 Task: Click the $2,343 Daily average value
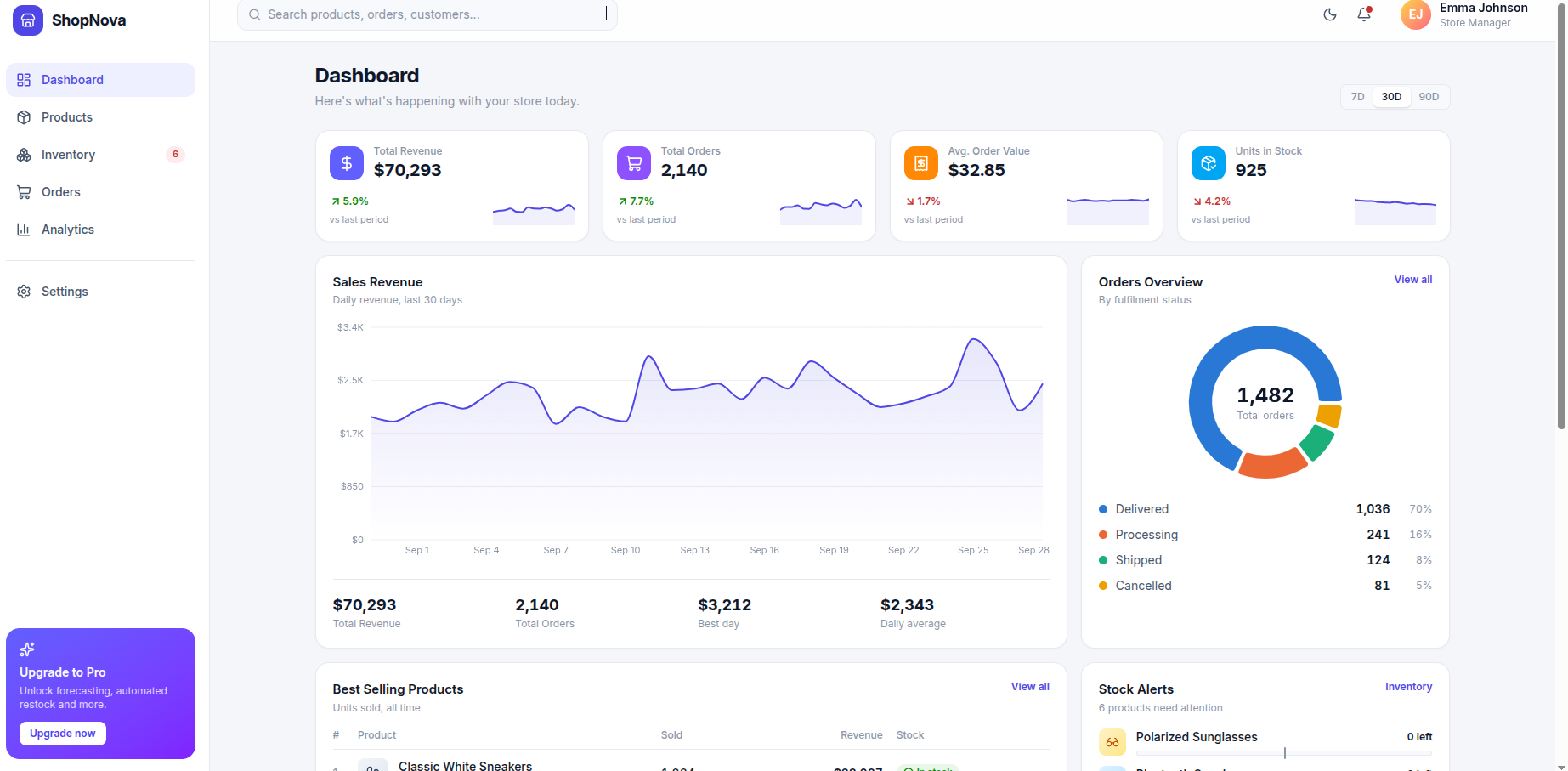click(x=907, y=605)
